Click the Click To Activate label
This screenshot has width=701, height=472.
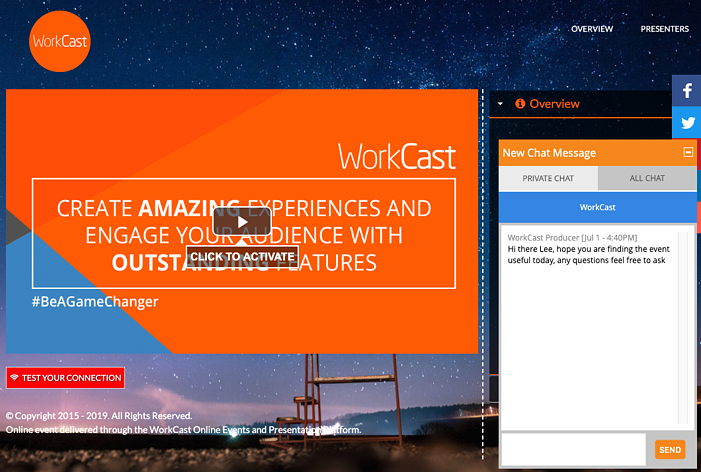coord(242,257)
